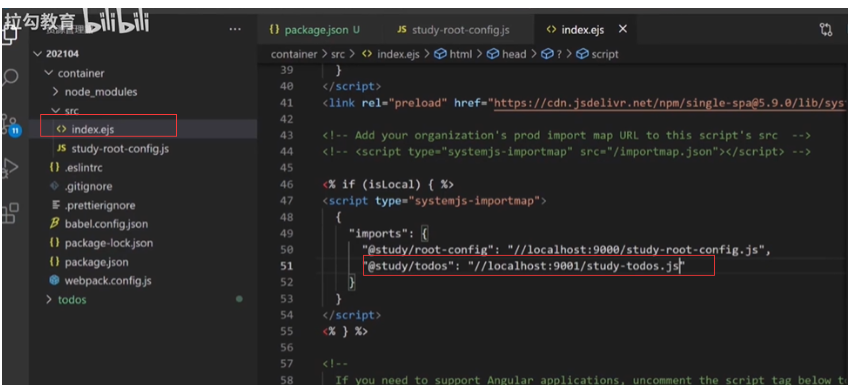Click line number 46 in the gutter
This screenshot has height=385, width=849.
[286, 184]
